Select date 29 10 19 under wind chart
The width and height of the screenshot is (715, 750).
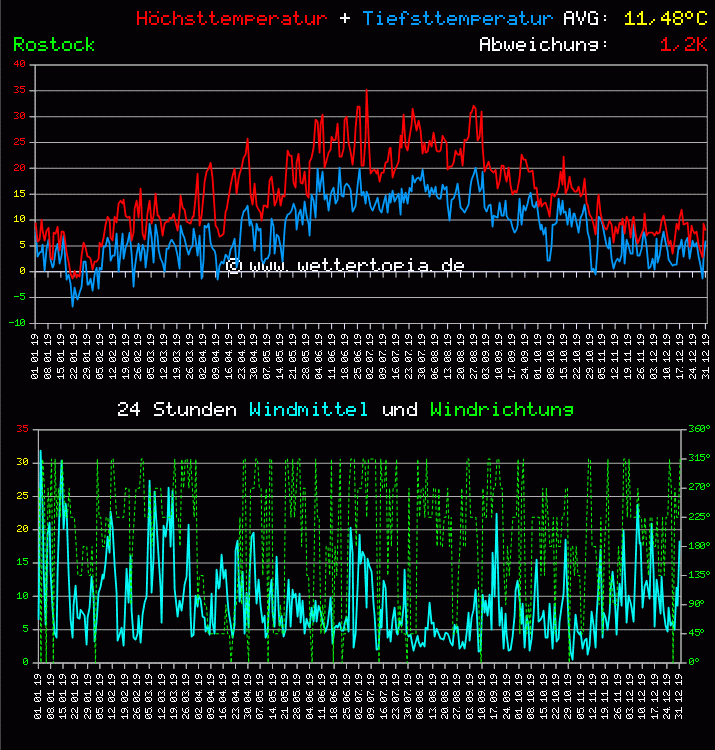point(568,696)
